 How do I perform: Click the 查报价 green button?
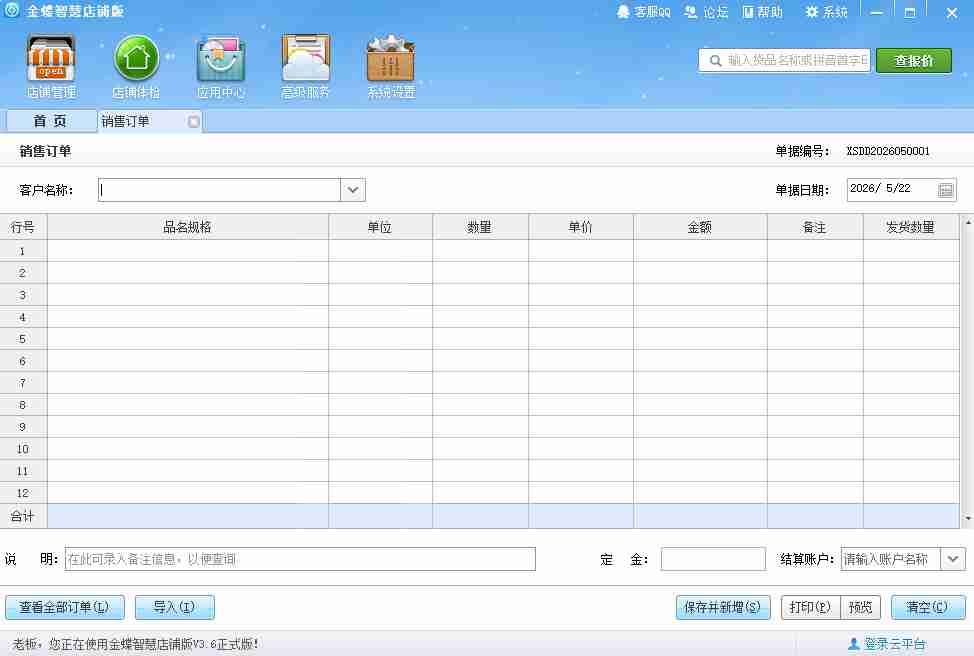click(914, 61)
